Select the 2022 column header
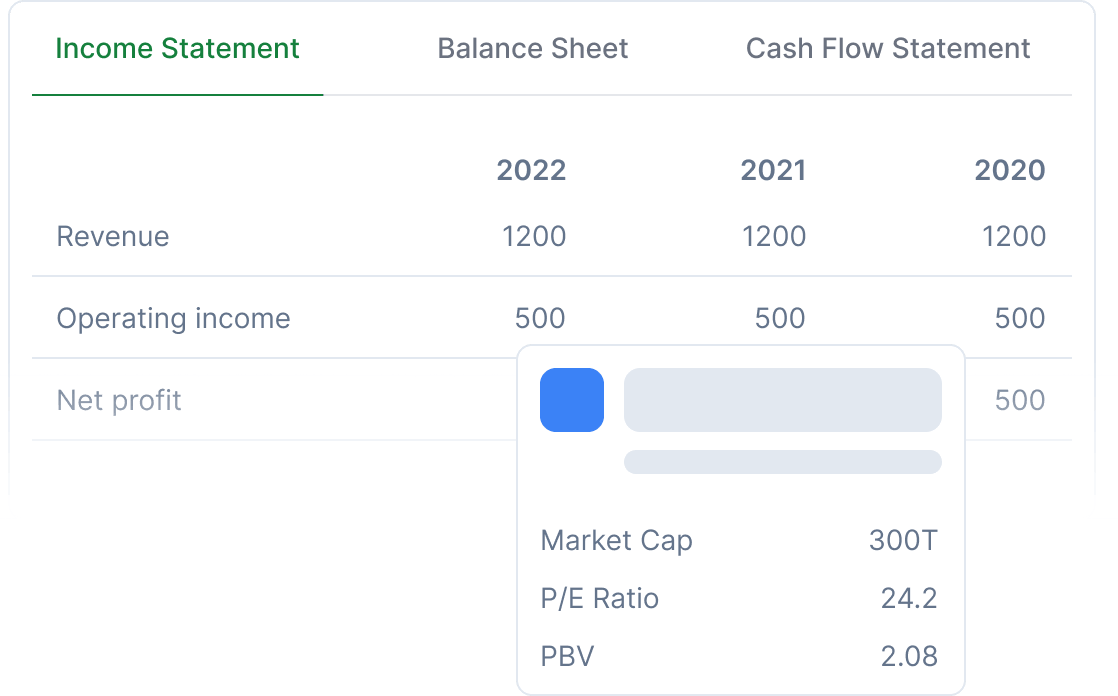Viewport: 1118px width, 696px height. 531,170
